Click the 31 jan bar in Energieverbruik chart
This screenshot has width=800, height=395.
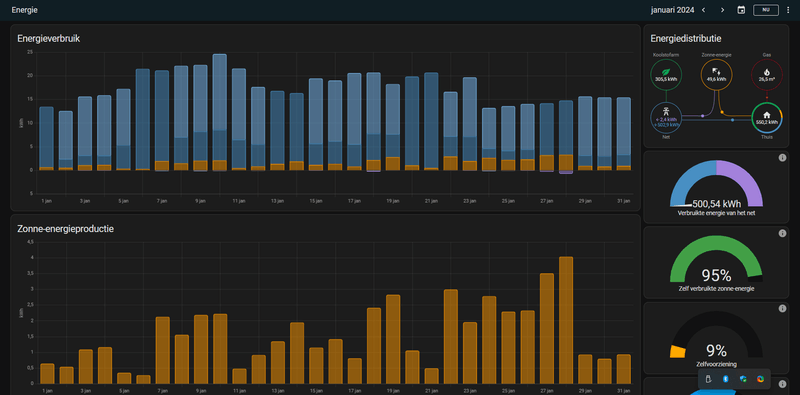(623, 134)
